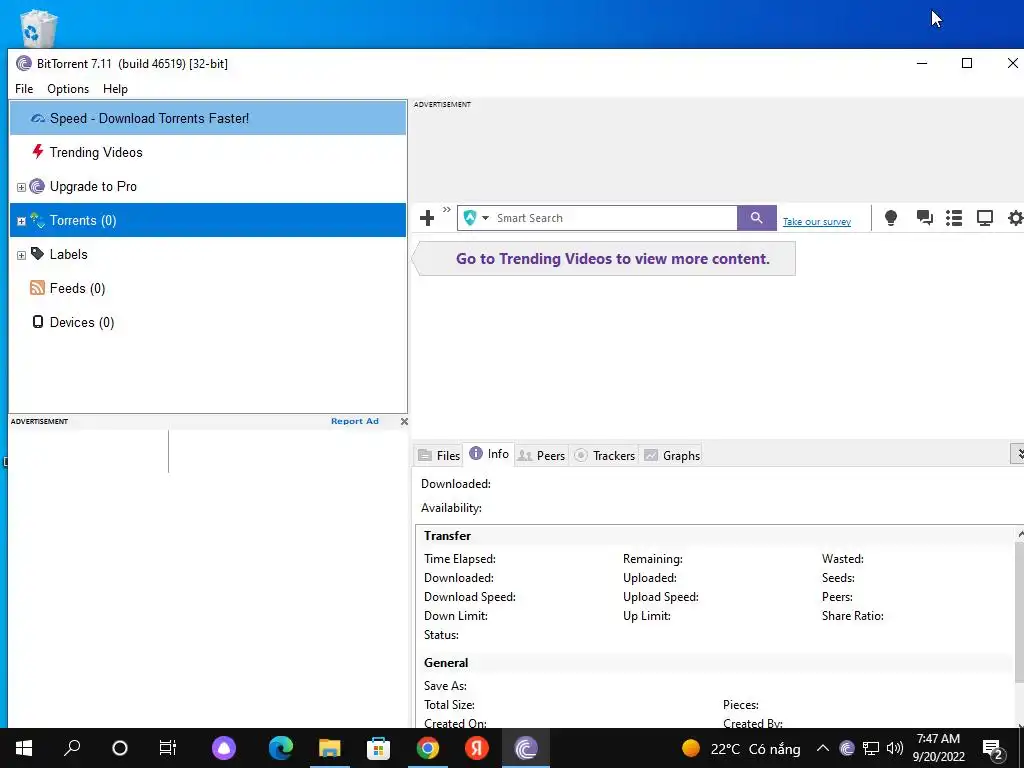Screen dimensions: 1024x768
Task: Open File Explorer from taskbar
Action: point(330,748)
